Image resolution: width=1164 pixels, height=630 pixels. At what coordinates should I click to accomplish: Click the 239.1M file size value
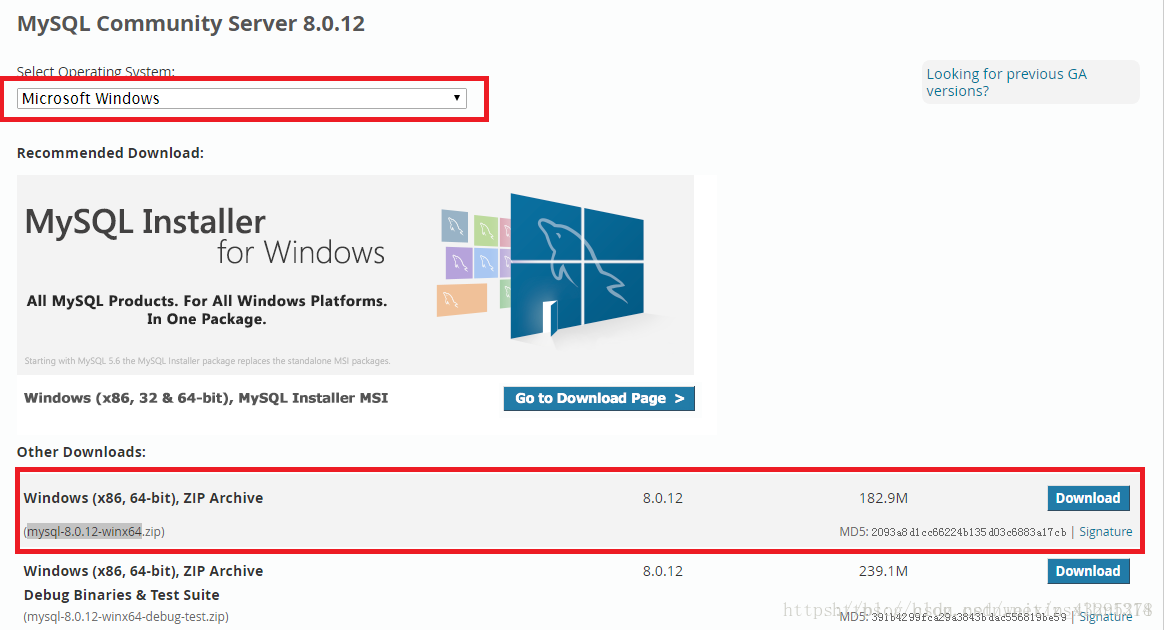(883, 571)
